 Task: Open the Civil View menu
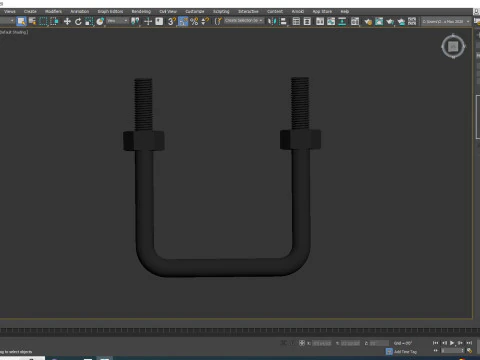click(x=168, y=11)
